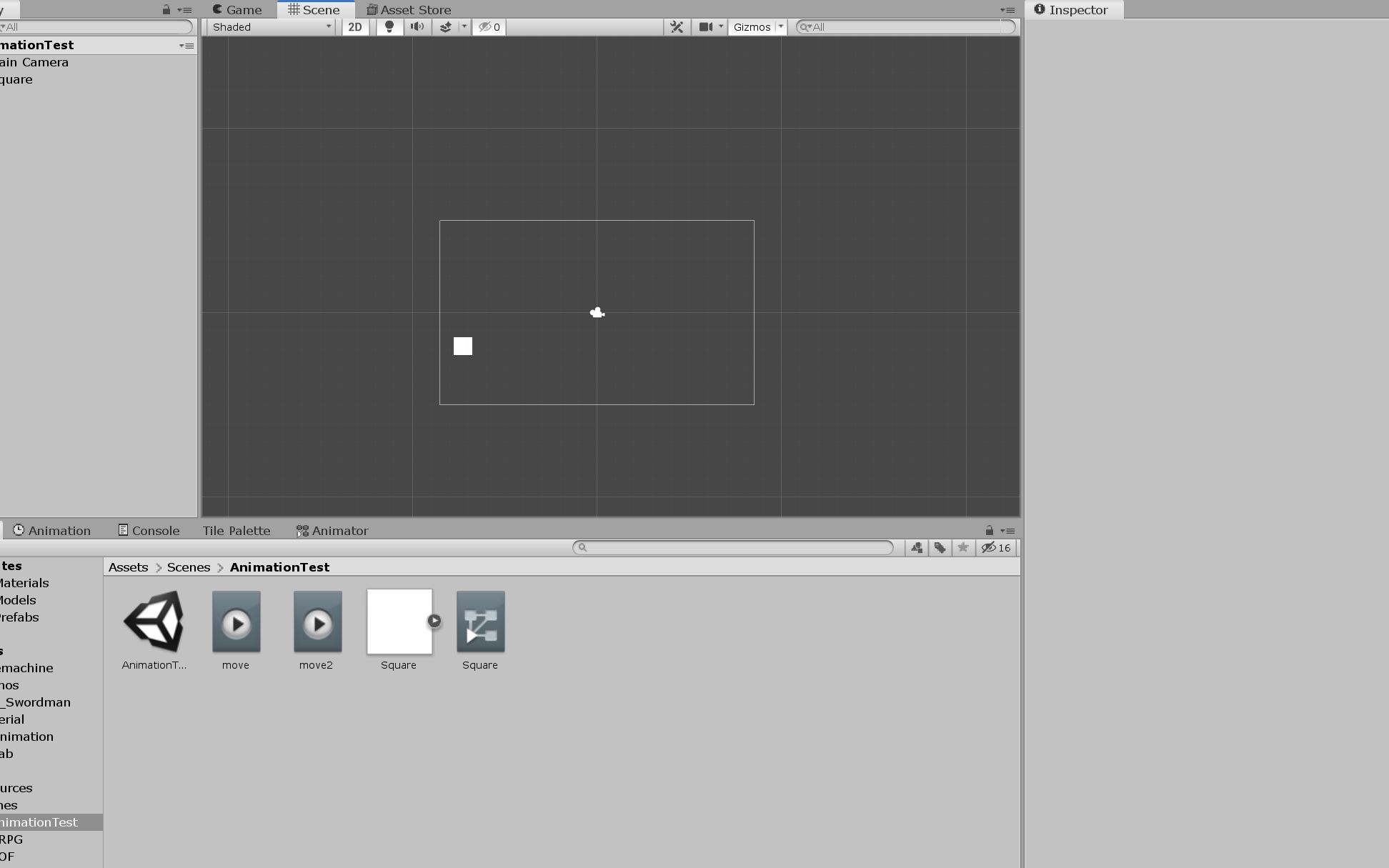This screenshot has height=868, width=1389.
Task: Open the scene tools wrench icon
Action: coord(677,27)
